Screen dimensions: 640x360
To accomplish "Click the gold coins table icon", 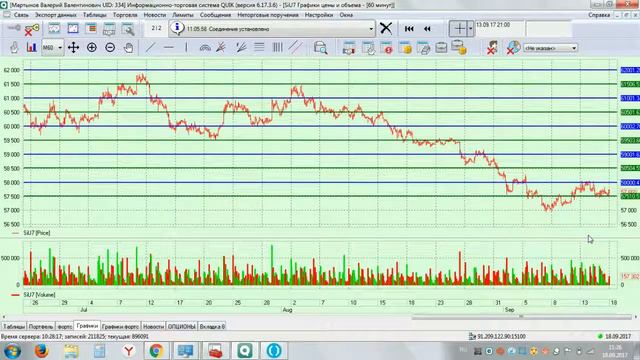I will pyautogui.click(x=405, y=48).
